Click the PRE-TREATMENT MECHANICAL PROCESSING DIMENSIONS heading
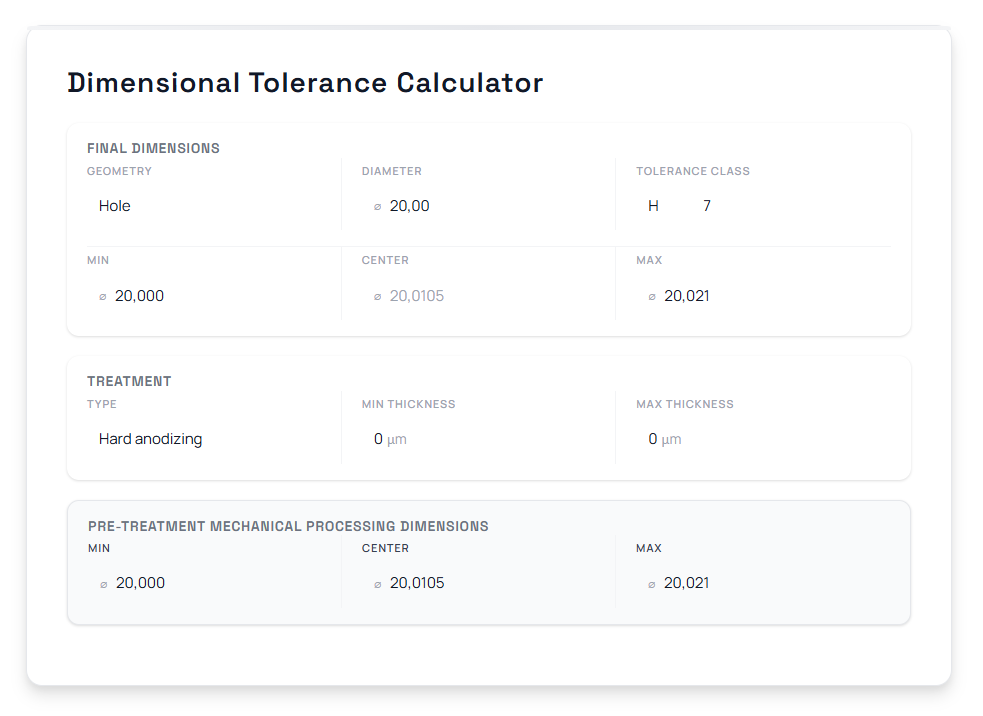 [x=288, y=526]
